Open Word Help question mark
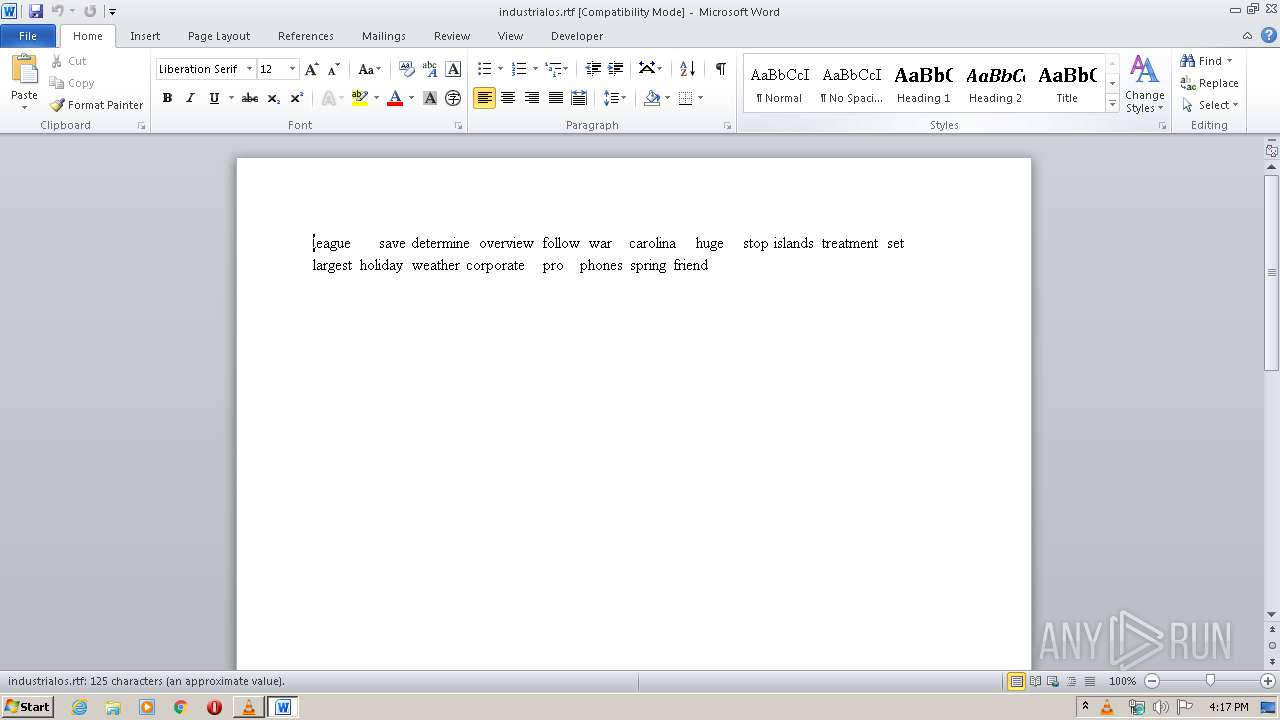Image resolution: width=1280 pixels, height=720 pixels. point(1269,35)
